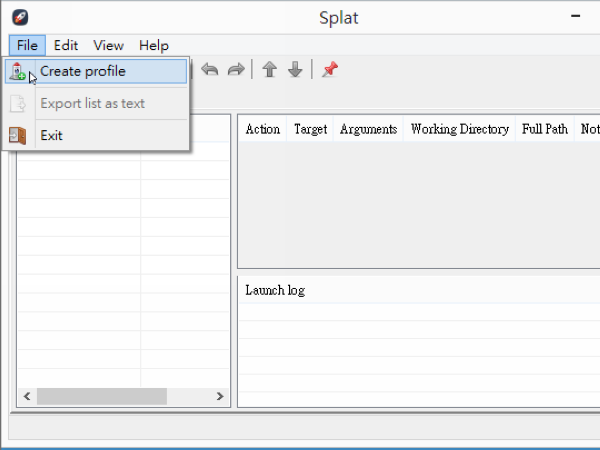
Task: Choose Create profile from File menu
Action: coord(96,71)
